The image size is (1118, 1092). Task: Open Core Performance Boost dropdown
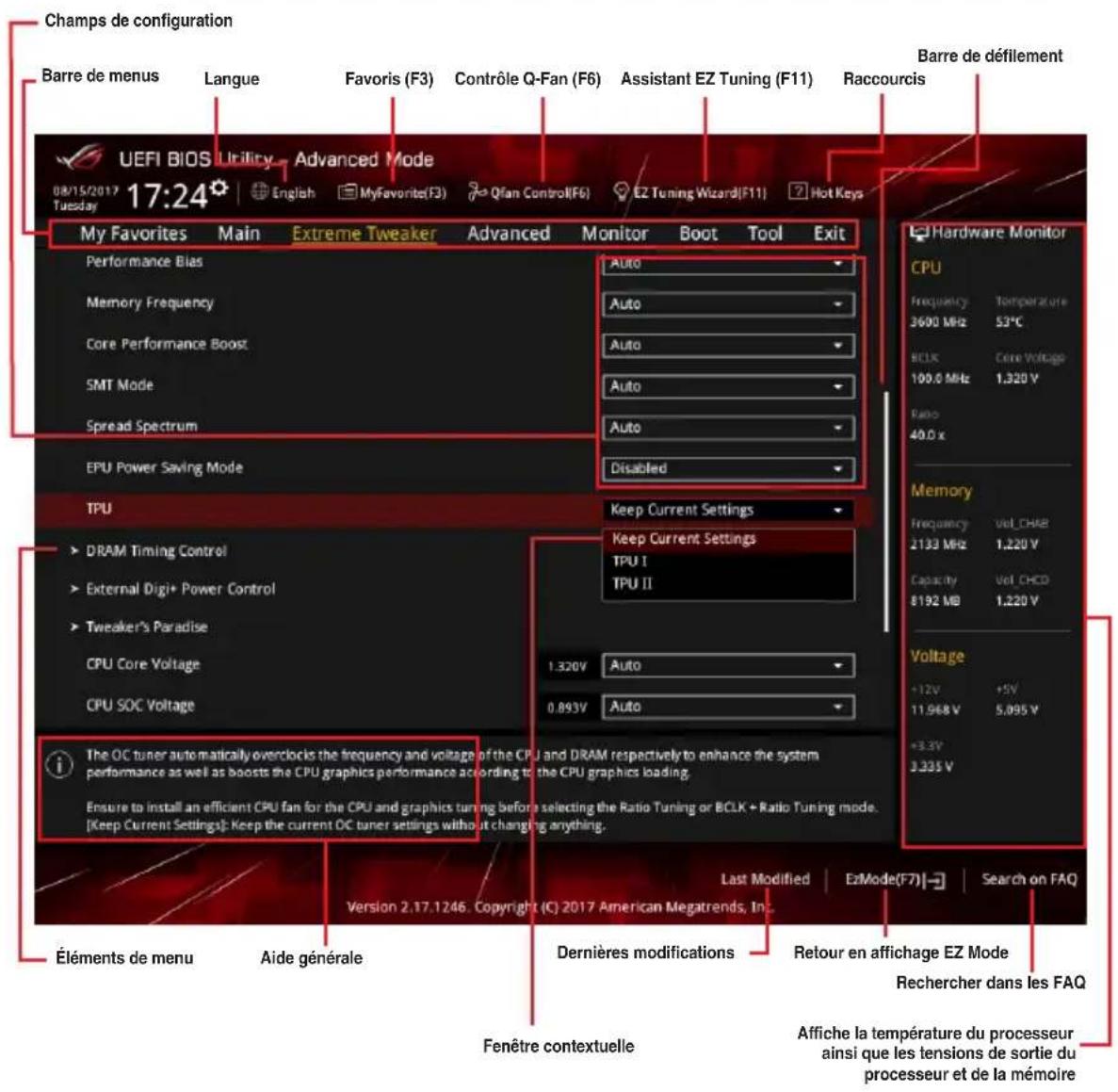[x=728, y=345]
